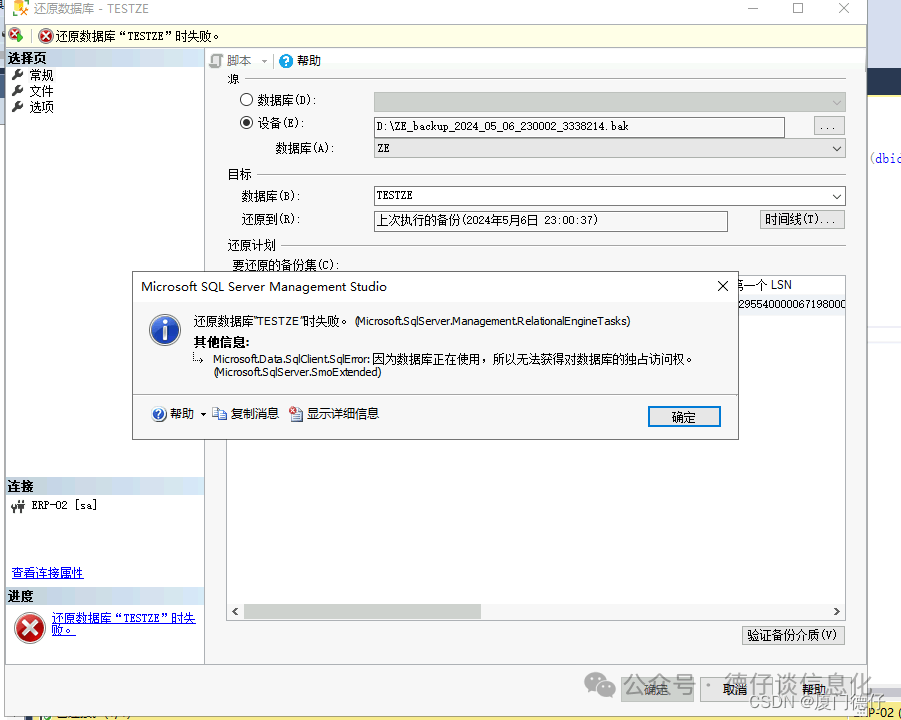This screenshot has width=901, height=720.
Task: Click the red error icon in top banner
Action: 45,36
